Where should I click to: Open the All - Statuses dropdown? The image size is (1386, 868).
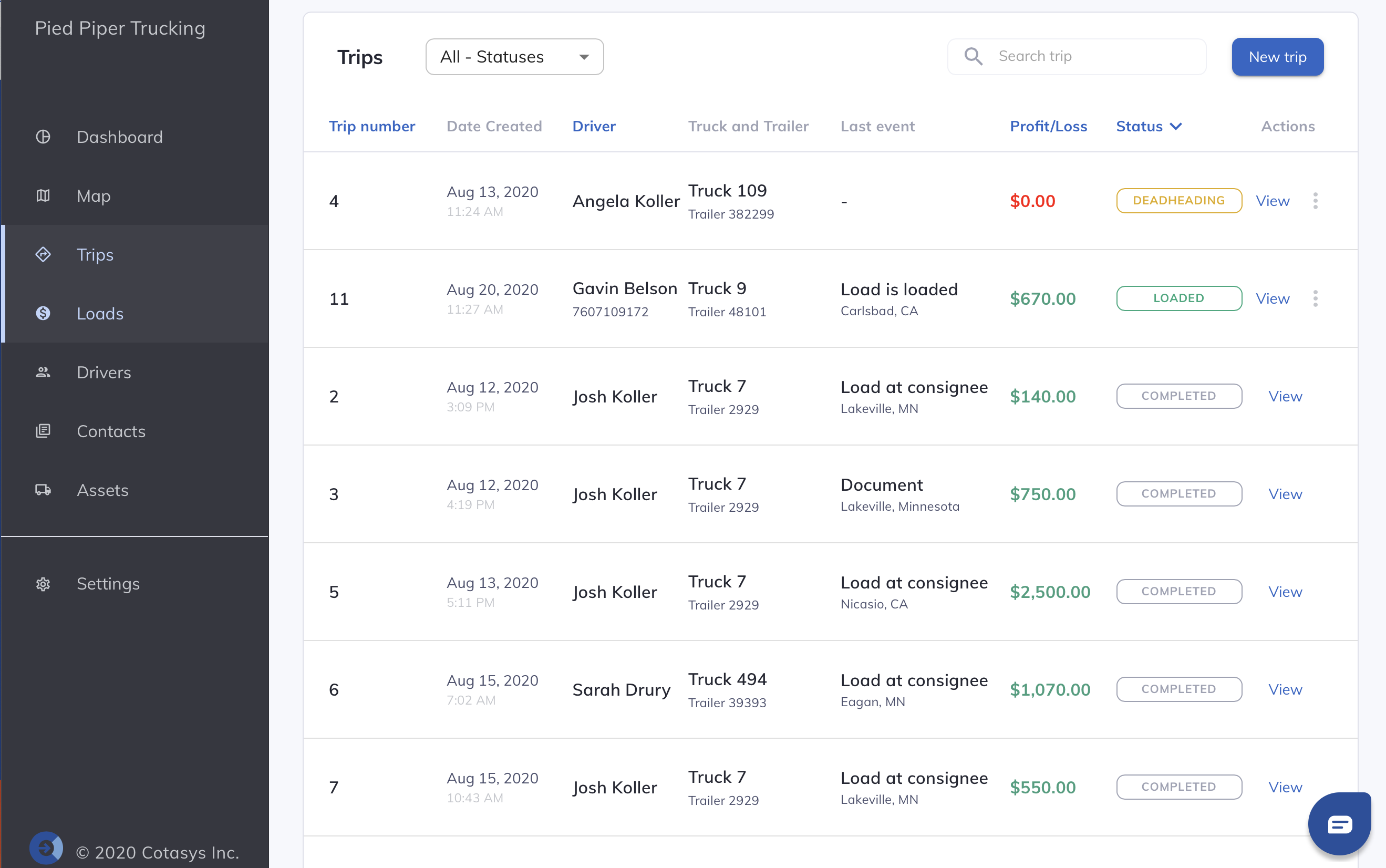514,57
